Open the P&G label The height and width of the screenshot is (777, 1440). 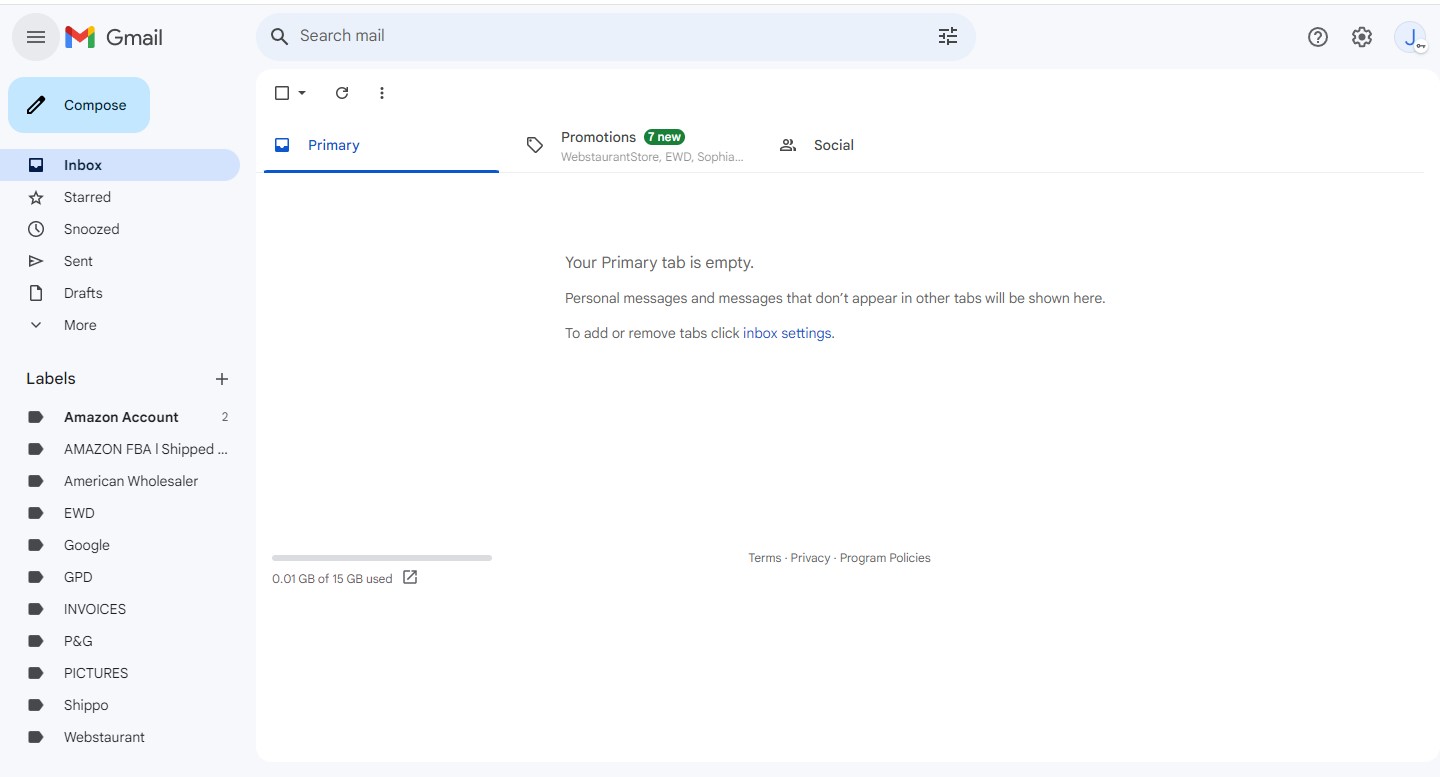point(120,641)
